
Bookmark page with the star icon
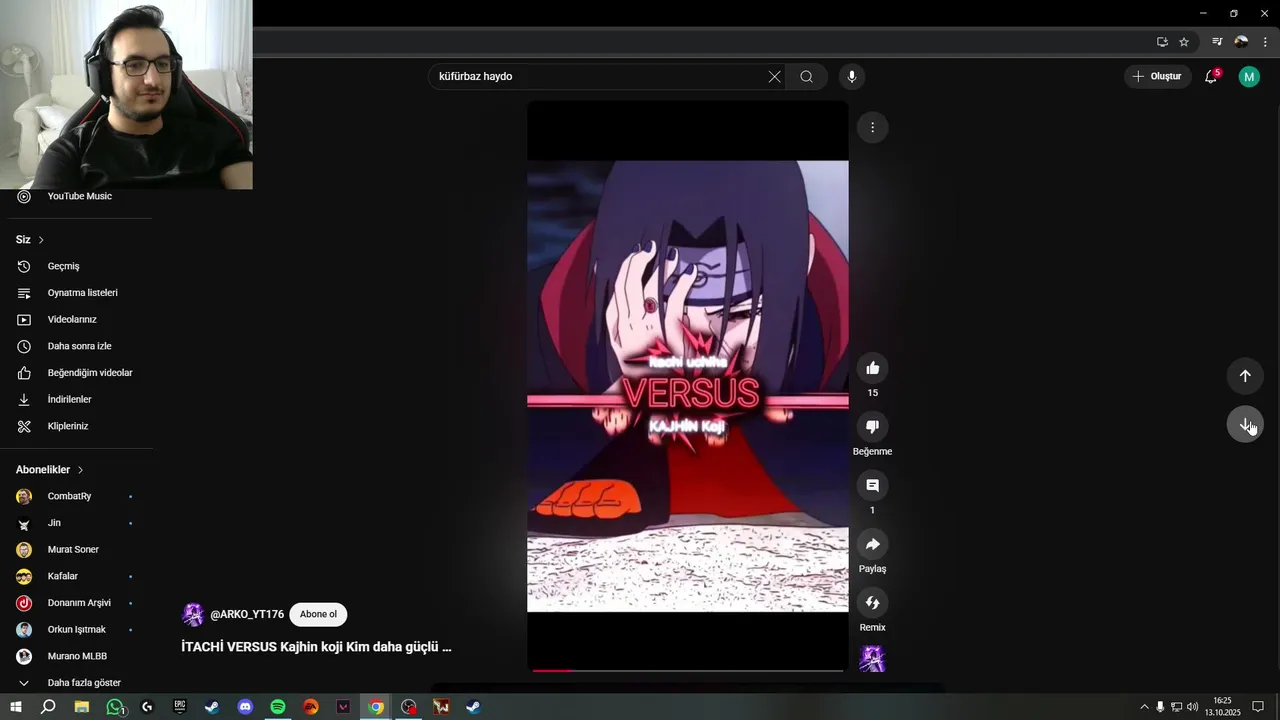(1184, 42)
